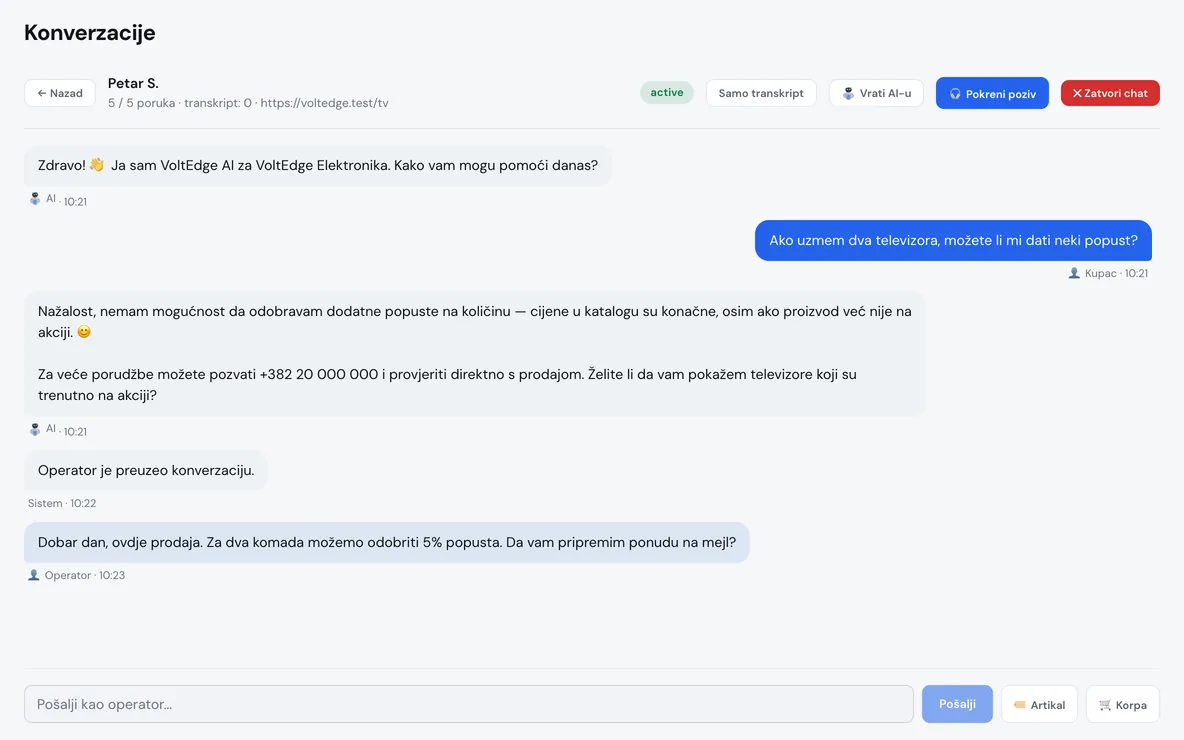Click the ticket icon in Artikal button
The height and width of the screenshot is (740, 1184).
tap(1019, 705)
